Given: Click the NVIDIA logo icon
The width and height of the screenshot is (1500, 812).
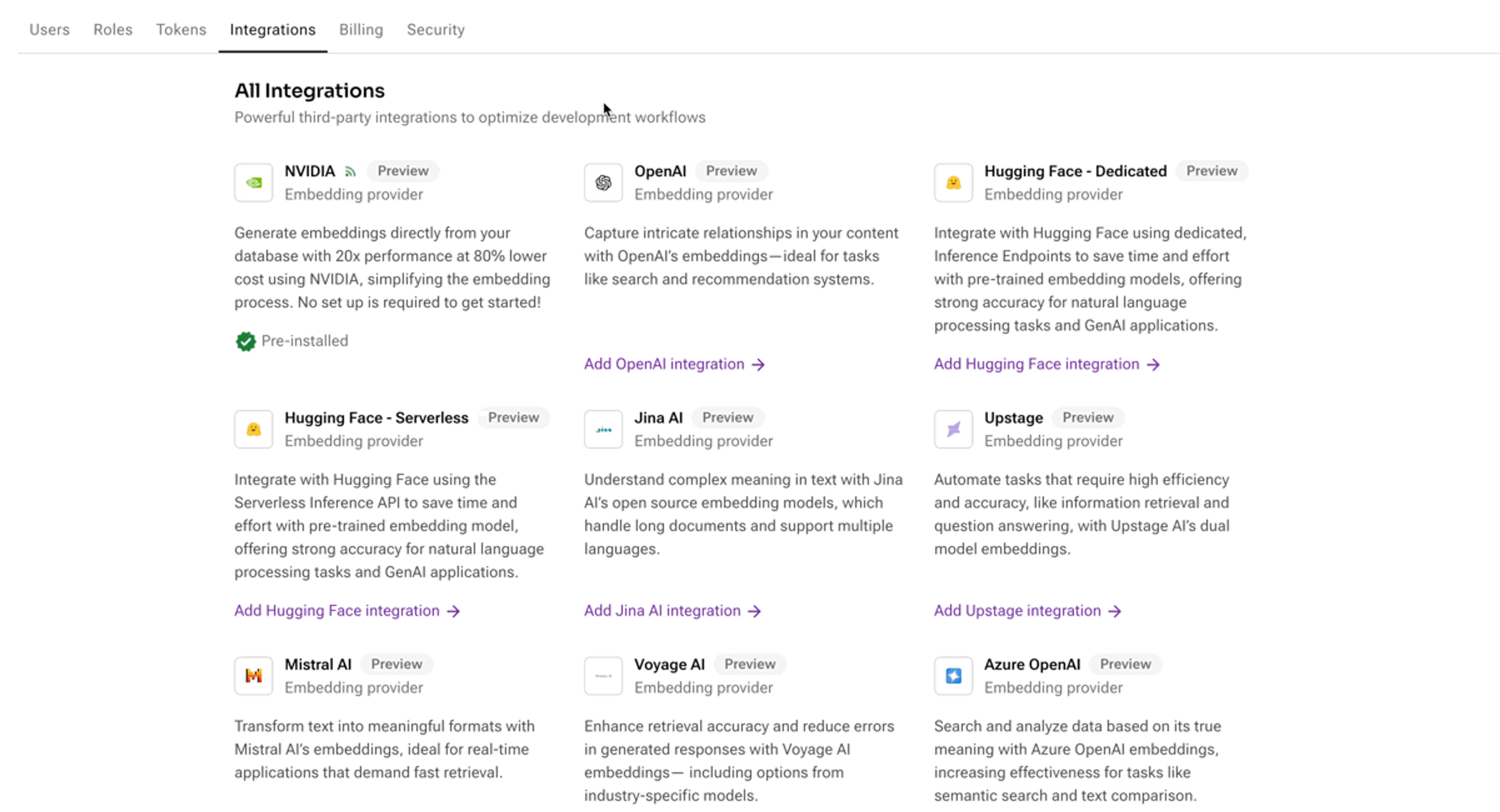Looking at the screenshot, I should coord(253,183).
